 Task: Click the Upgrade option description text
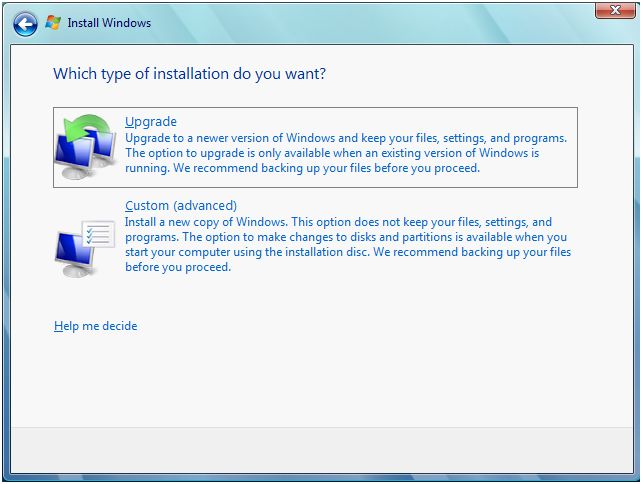(x=346, y=153)
